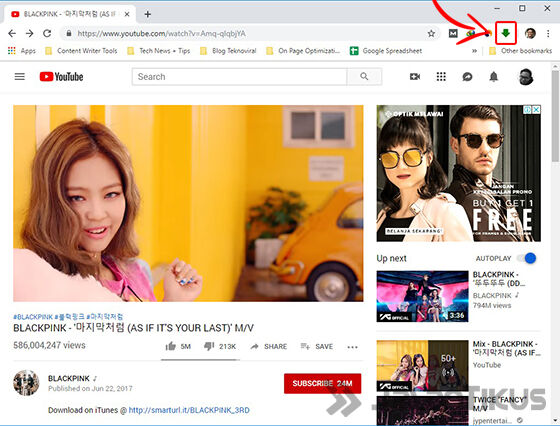Close the BLACKPINK YouTube tab

pos(126,14)
